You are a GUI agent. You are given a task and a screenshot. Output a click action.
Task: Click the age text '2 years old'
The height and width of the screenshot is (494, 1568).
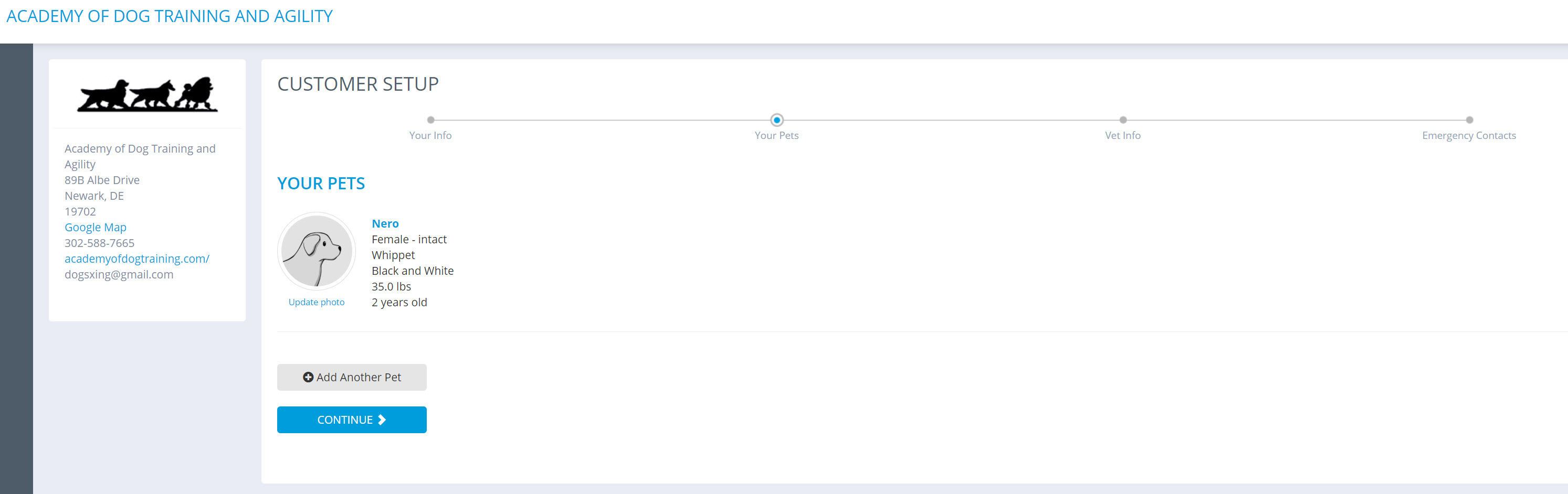pyautogui.click(x=399, y=303)
